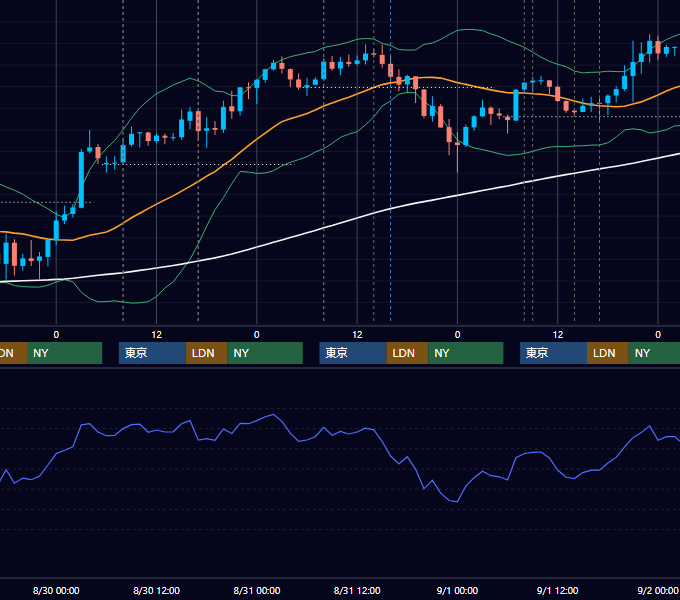Select the 東京 session block on 8/30

pyautogui.click(x=152, y=353)
